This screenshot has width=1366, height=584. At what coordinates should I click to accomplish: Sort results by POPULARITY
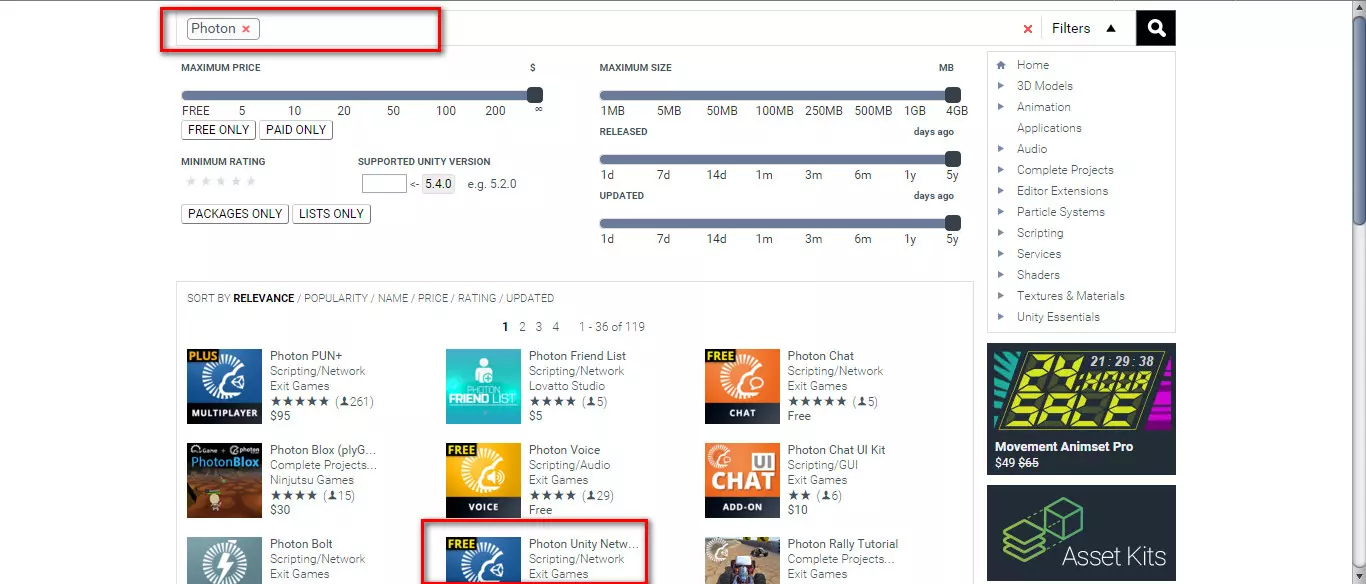pyautogui.click(x=336, y=298)
